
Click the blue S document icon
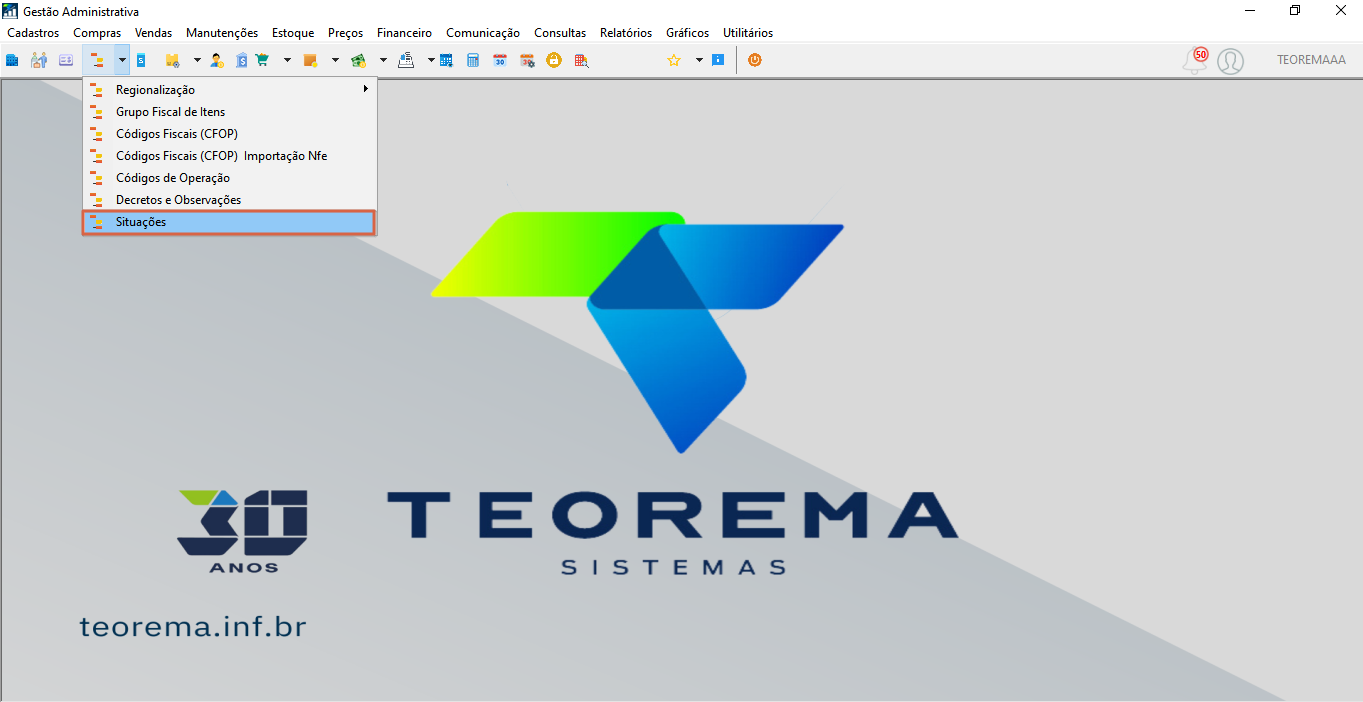[141, 60]
